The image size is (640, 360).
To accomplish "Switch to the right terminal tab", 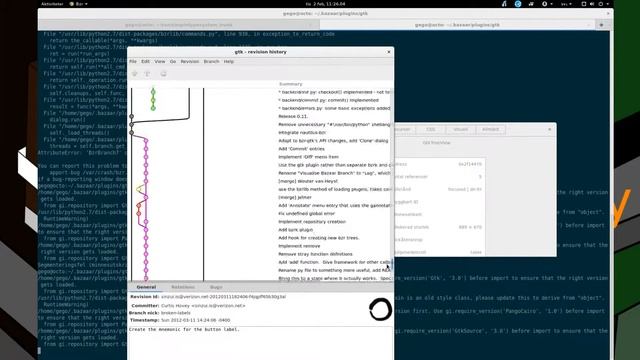I will (457, 25).
